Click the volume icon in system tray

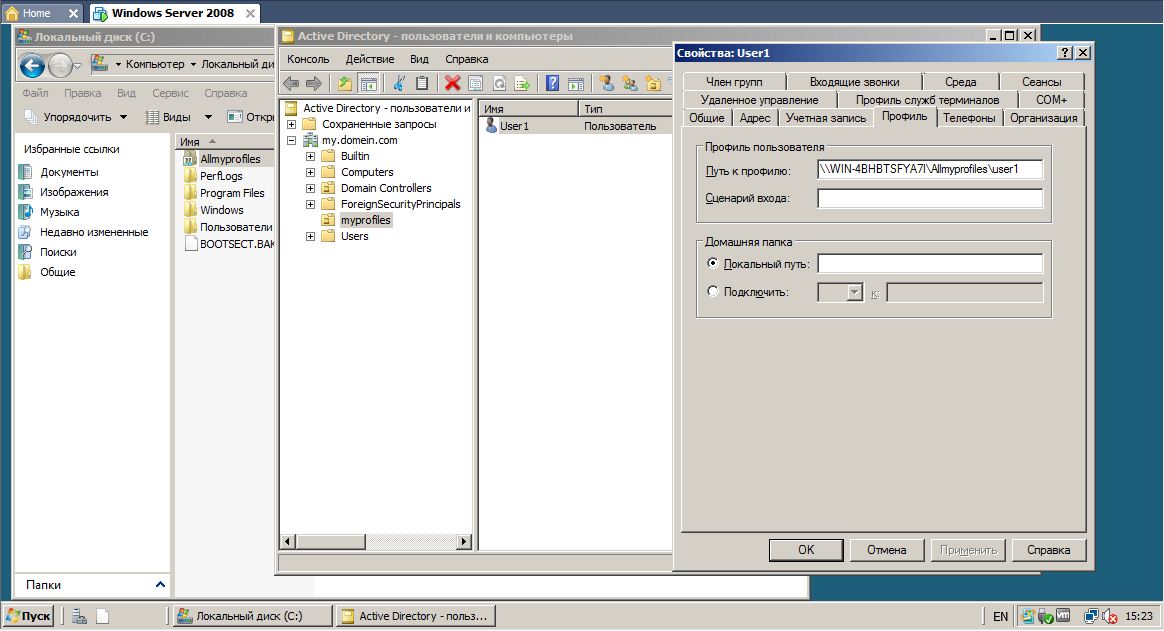[1110, 616]
